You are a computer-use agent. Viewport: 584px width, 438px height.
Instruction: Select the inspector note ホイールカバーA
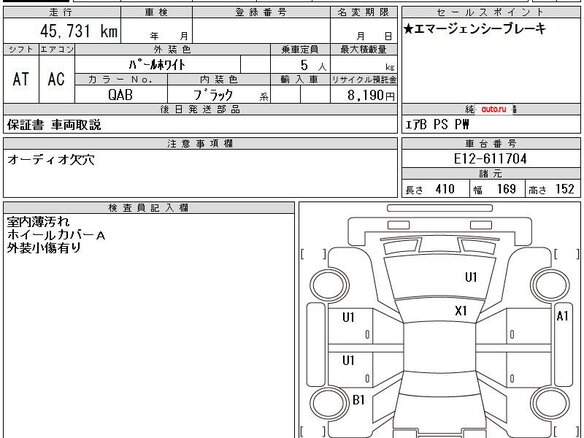point(56,235)
